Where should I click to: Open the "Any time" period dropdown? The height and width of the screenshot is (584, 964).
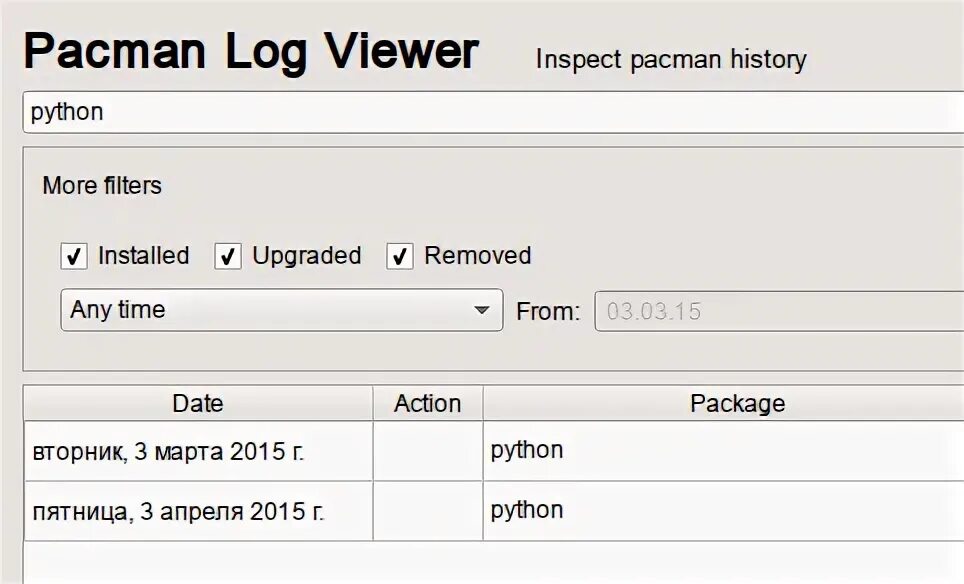[280, 310]
